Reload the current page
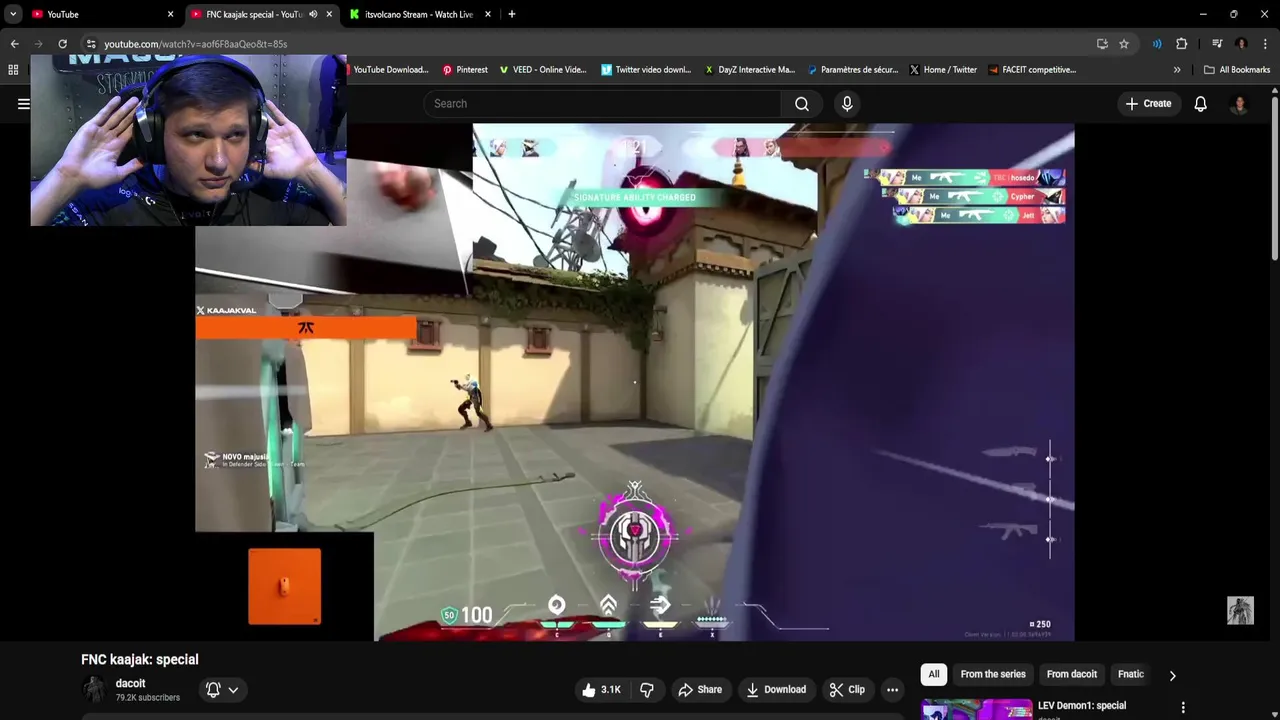The height and width of the screenshot is (720, 1280). point(62,44)
